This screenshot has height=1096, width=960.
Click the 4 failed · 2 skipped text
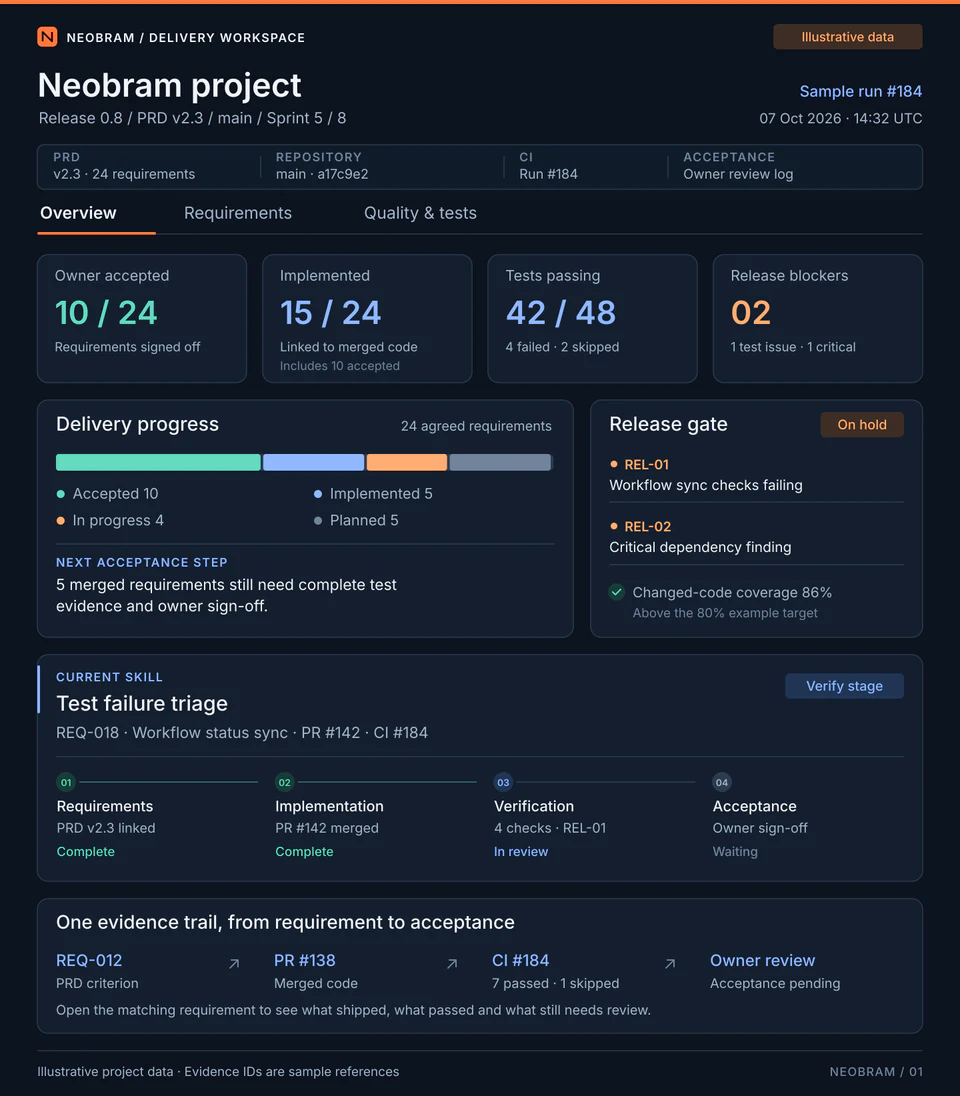point(562,347)
